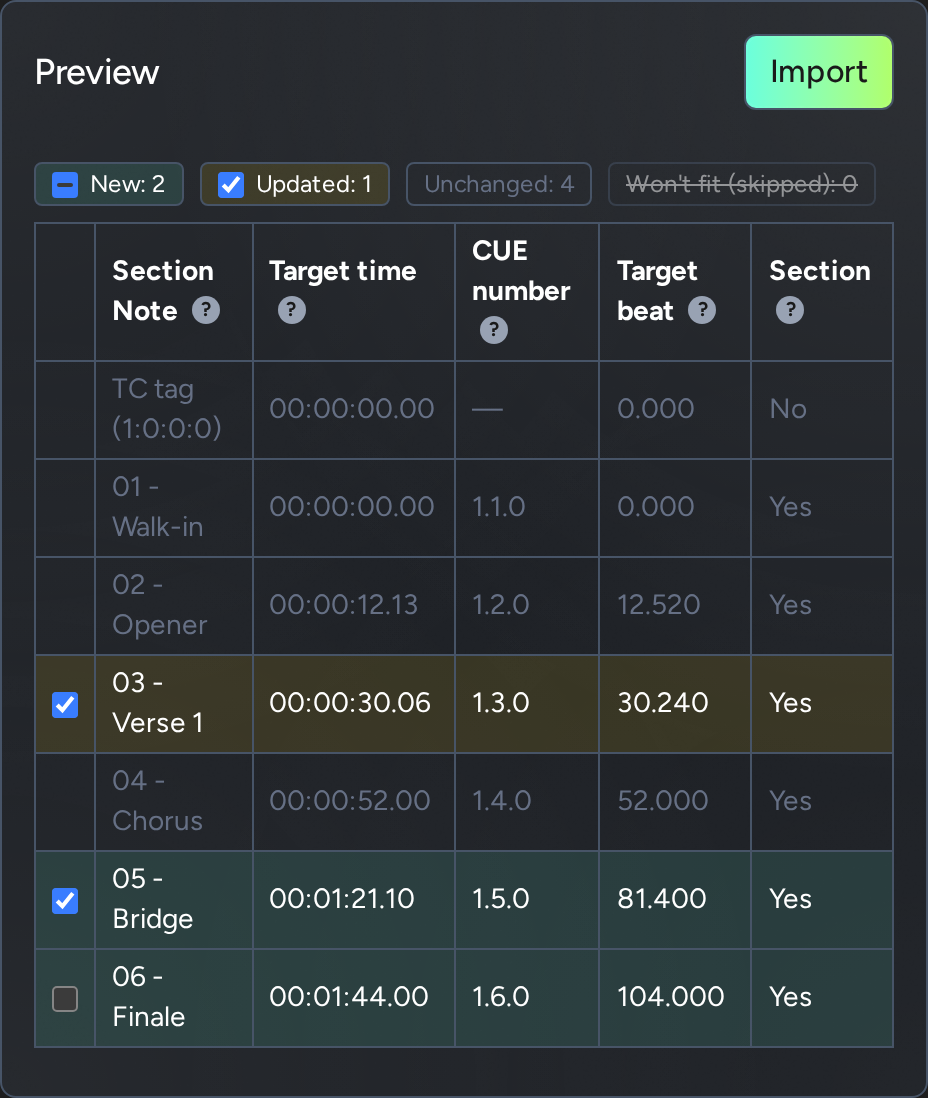
Task: Click CUE number 1.3.0
Action: tap(501, 703)
